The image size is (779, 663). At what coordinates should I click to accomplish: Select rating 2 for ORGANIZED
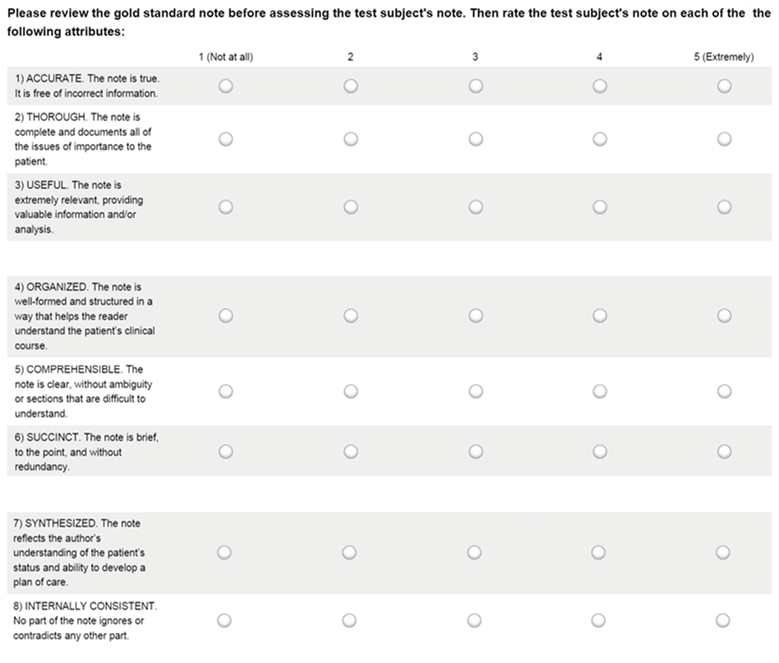tap(350, 315)
